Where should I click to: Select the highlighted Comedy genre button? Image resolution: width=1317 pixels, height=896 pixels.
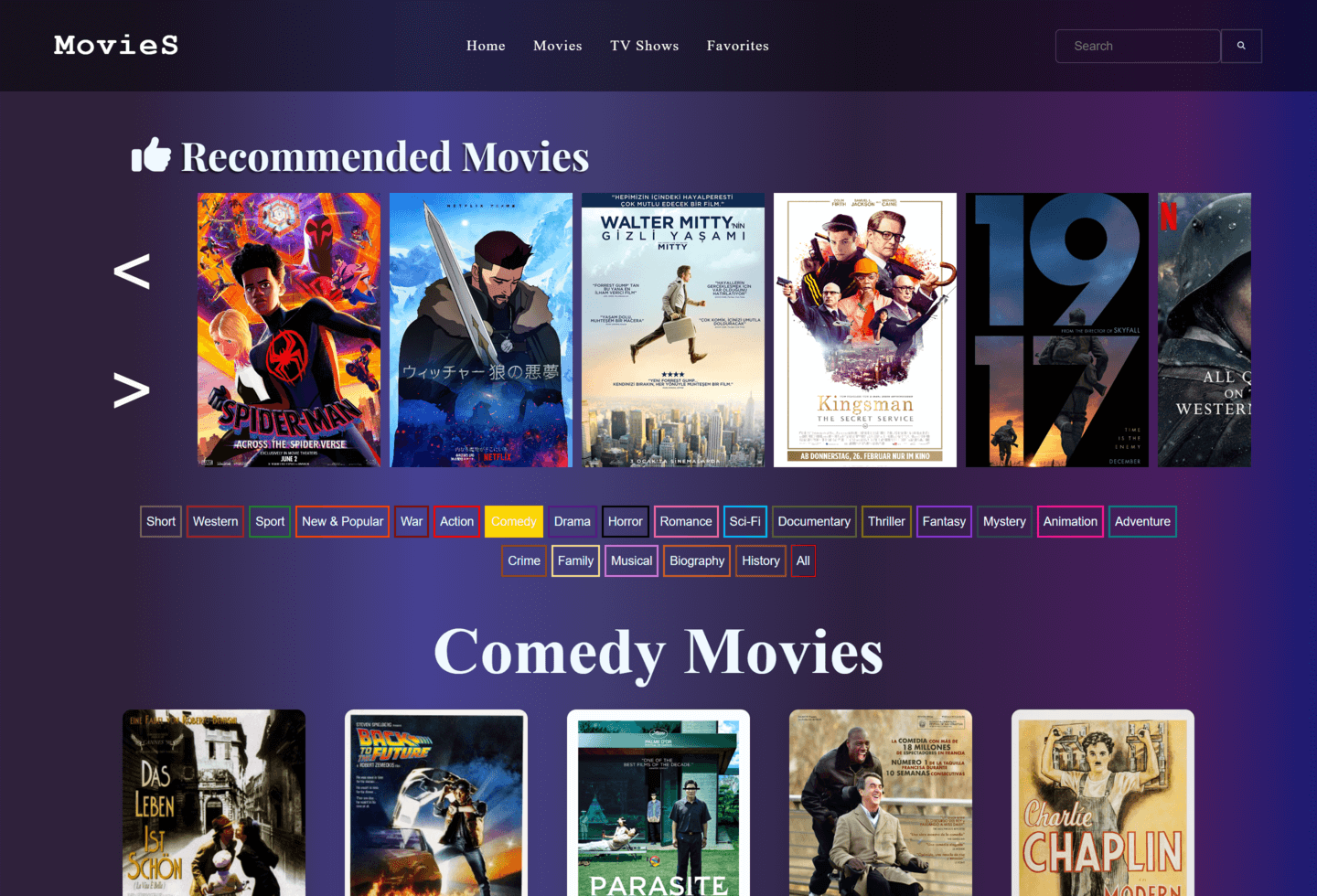tap(514, 521)
